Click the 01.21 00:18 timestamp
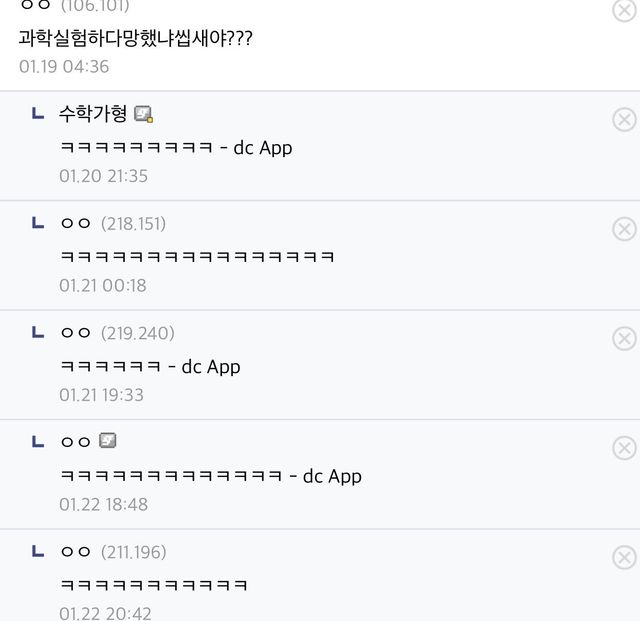Screen dimensions: 640x621 click(x=103, y=286)
